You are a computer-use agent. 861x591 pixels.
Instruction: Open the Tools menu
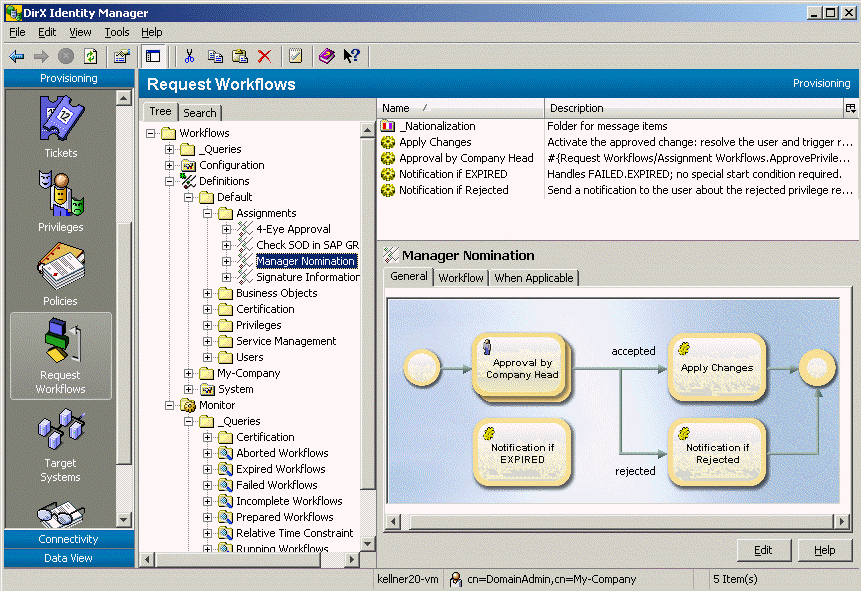coord(117,32)
